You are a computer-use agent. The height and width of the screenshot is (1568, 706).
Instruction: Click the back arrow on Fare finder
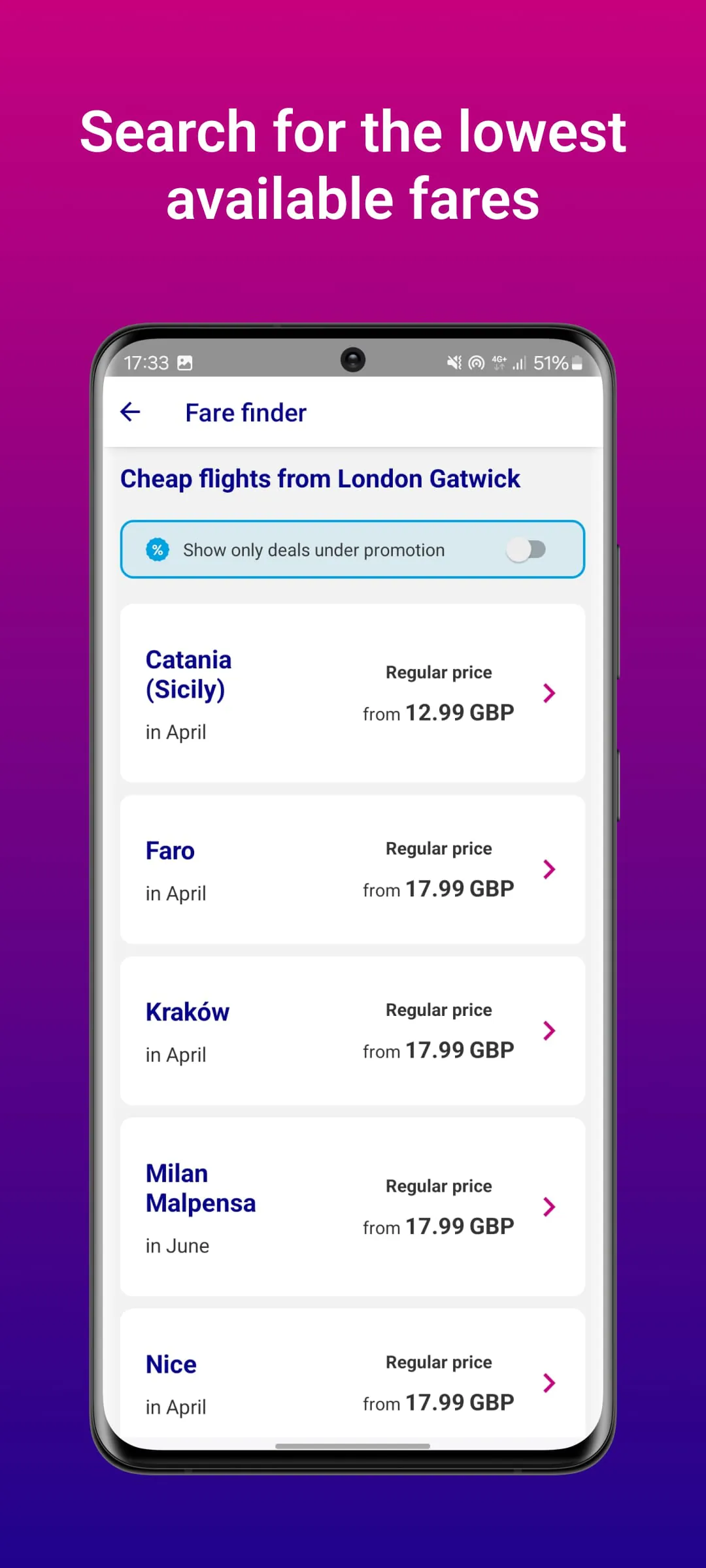(130, 412)
